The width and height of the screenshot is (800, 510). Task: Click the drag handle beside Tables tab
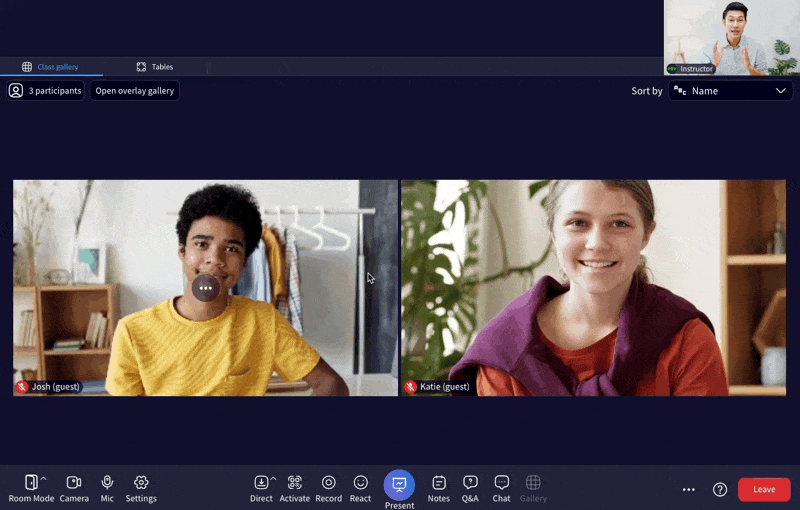pos(208,67)
